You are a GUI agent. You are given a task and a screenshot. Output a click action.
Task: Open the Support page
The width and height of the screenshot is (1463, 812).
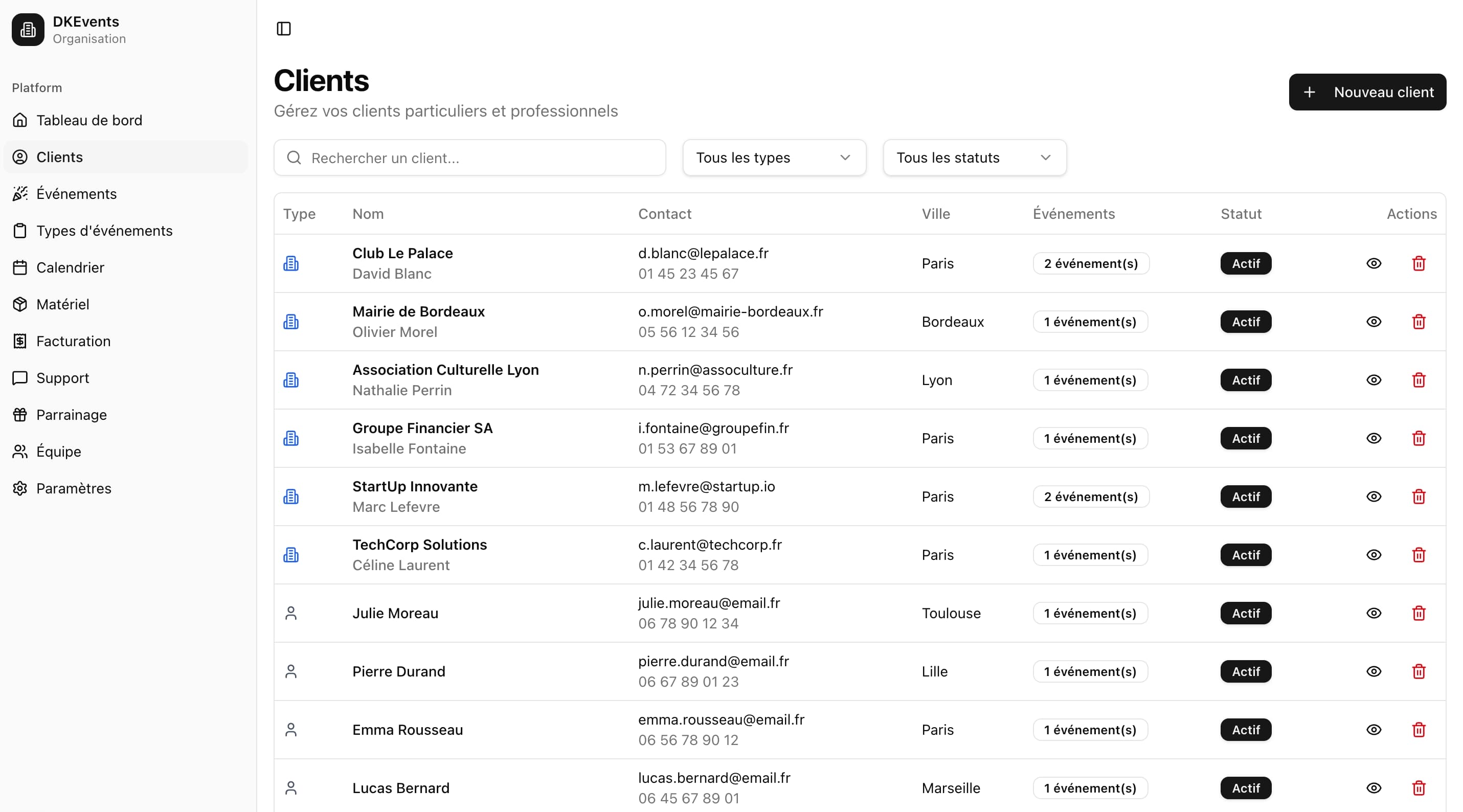62,377
